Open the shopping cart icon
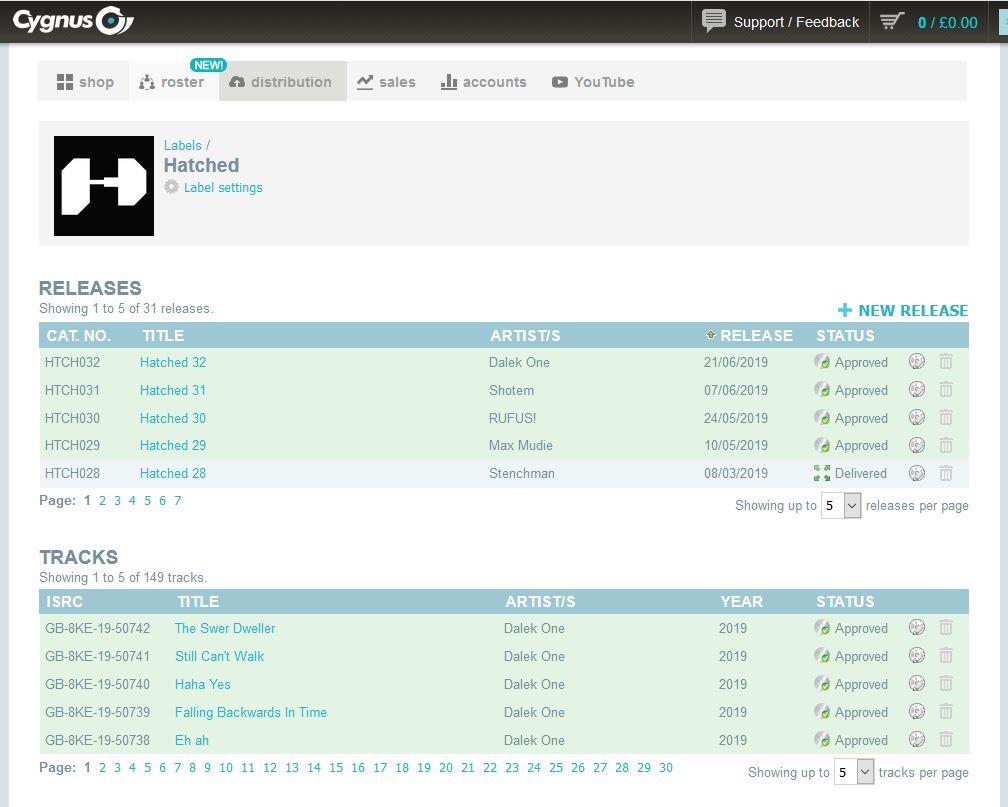The height and width of the screenshot is (807, 1008). tap(892, 21)
